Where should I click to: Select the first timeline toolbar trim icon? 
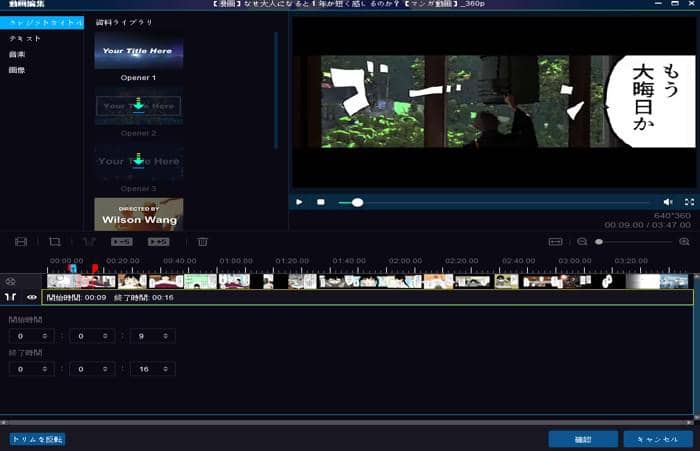(21, 242)
